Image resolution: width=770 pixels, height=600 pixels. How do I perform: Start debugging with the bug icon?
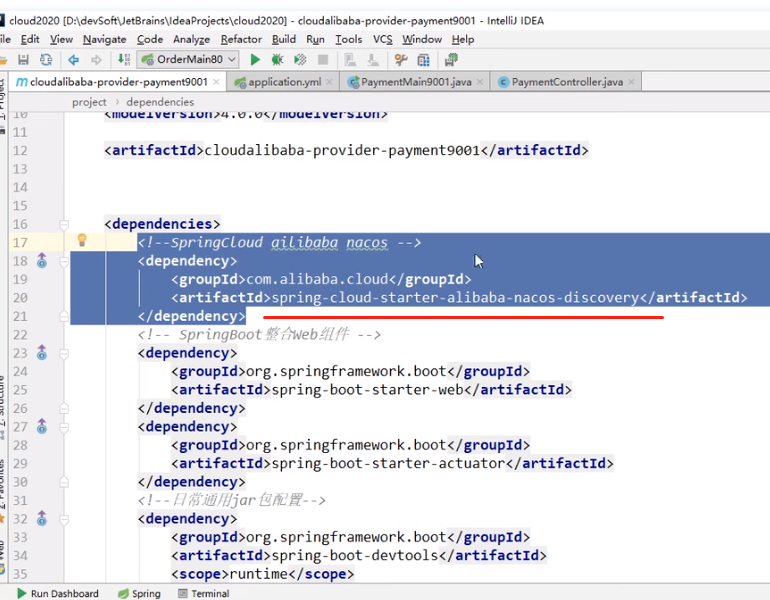coord(277,60)
